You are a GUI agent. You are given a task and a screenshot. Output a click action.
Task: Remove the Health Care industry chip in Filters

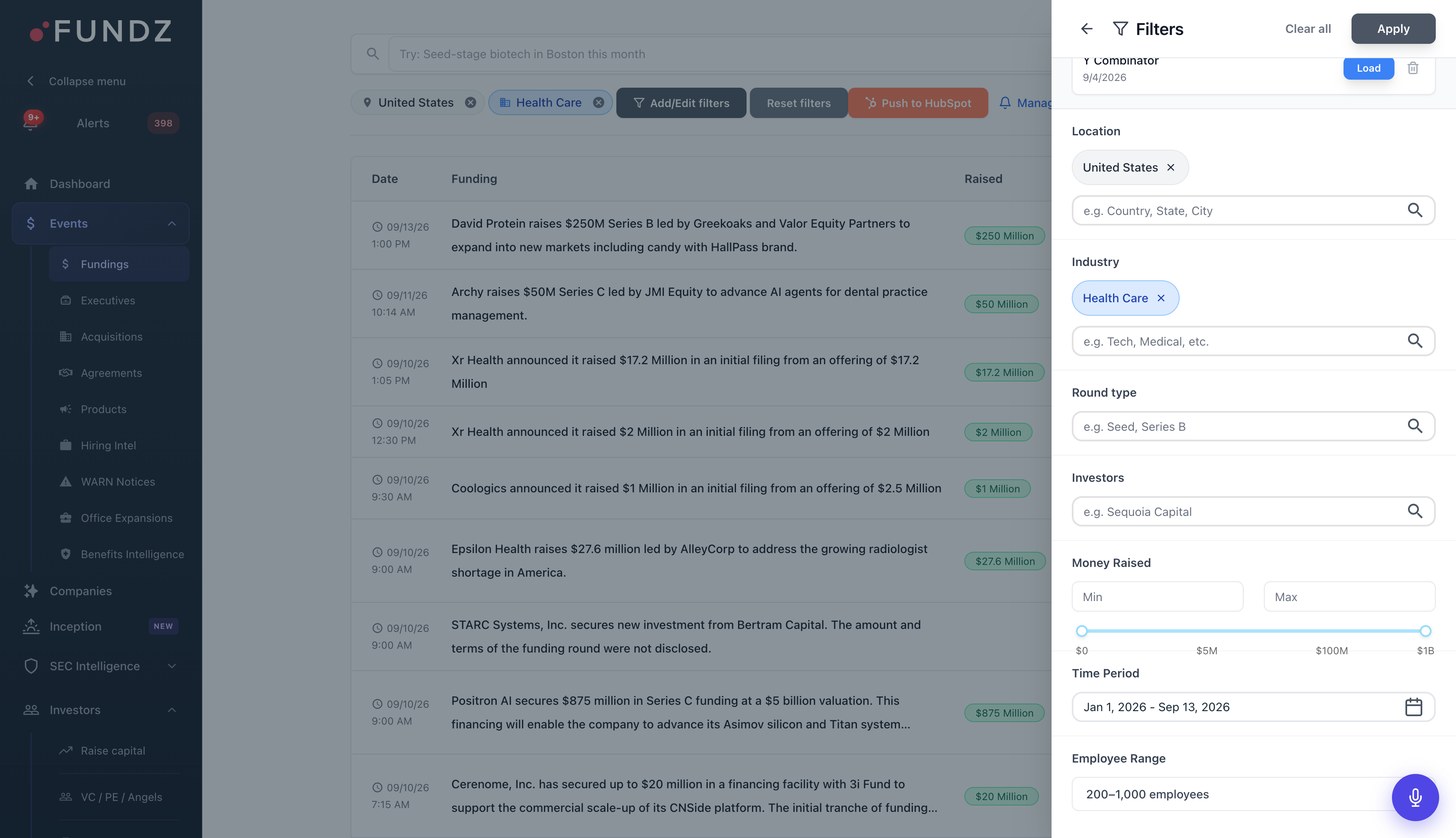pyautogui.click(x=1161, y=298)
